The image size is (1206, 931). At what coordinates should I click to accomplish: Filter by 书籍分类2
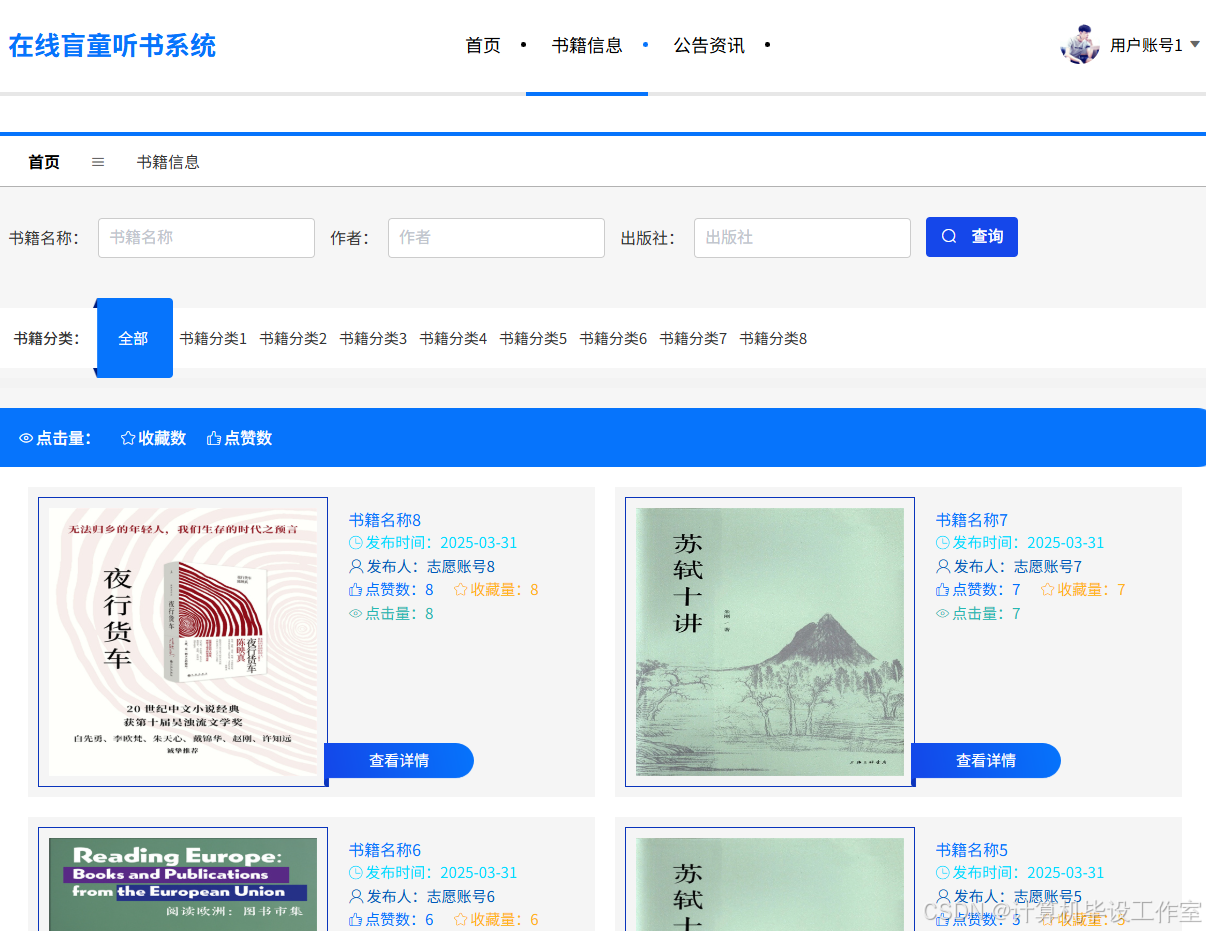tap(293, 339)
